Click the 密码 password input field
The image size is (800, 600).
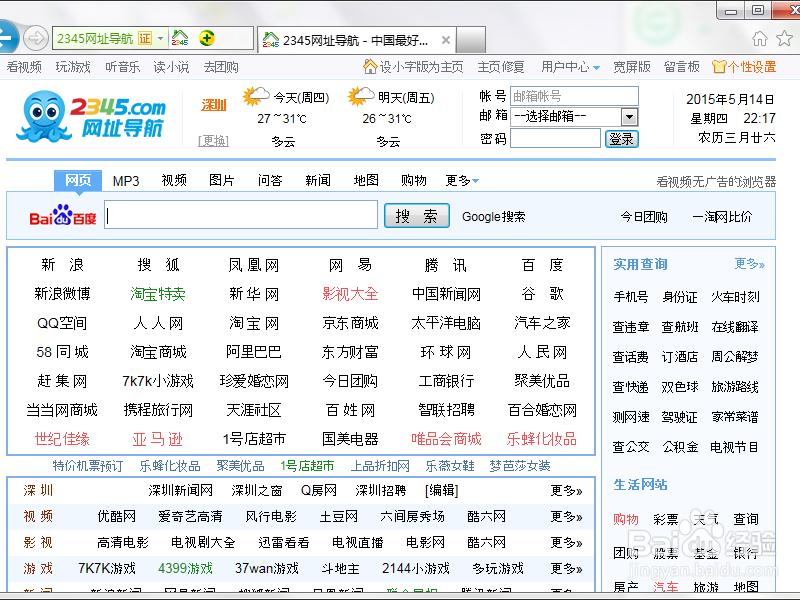click(555, 138)
